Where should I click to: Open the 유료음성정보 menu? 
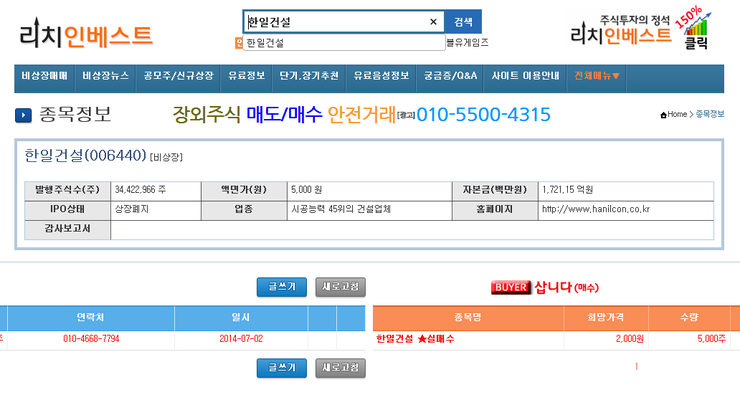381,76
